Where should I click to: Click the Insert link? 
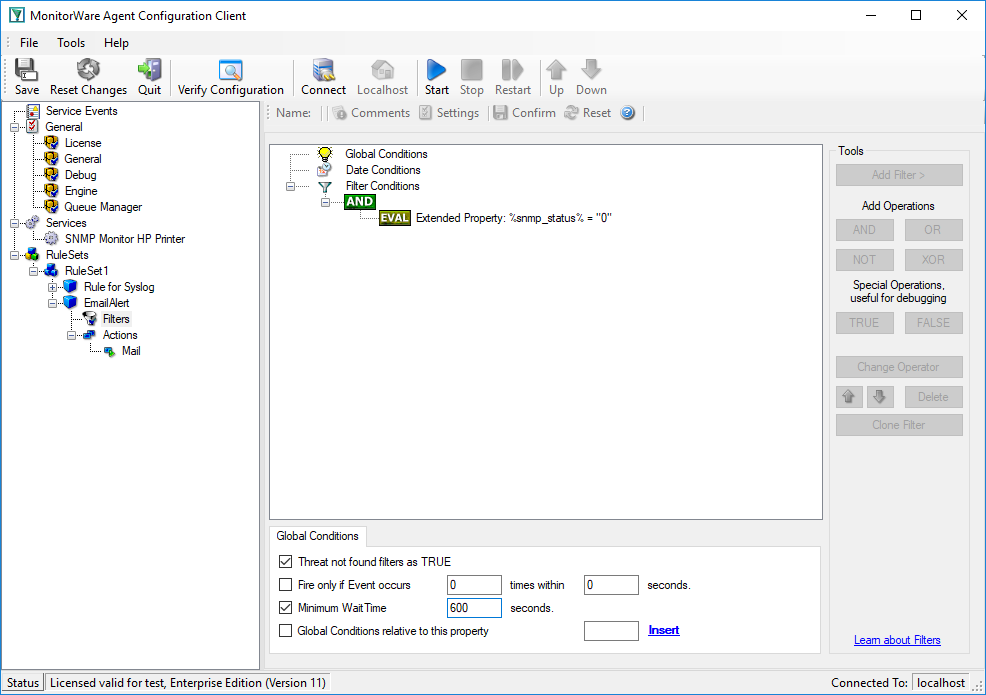pyautogui.click(x=664, y=630)
